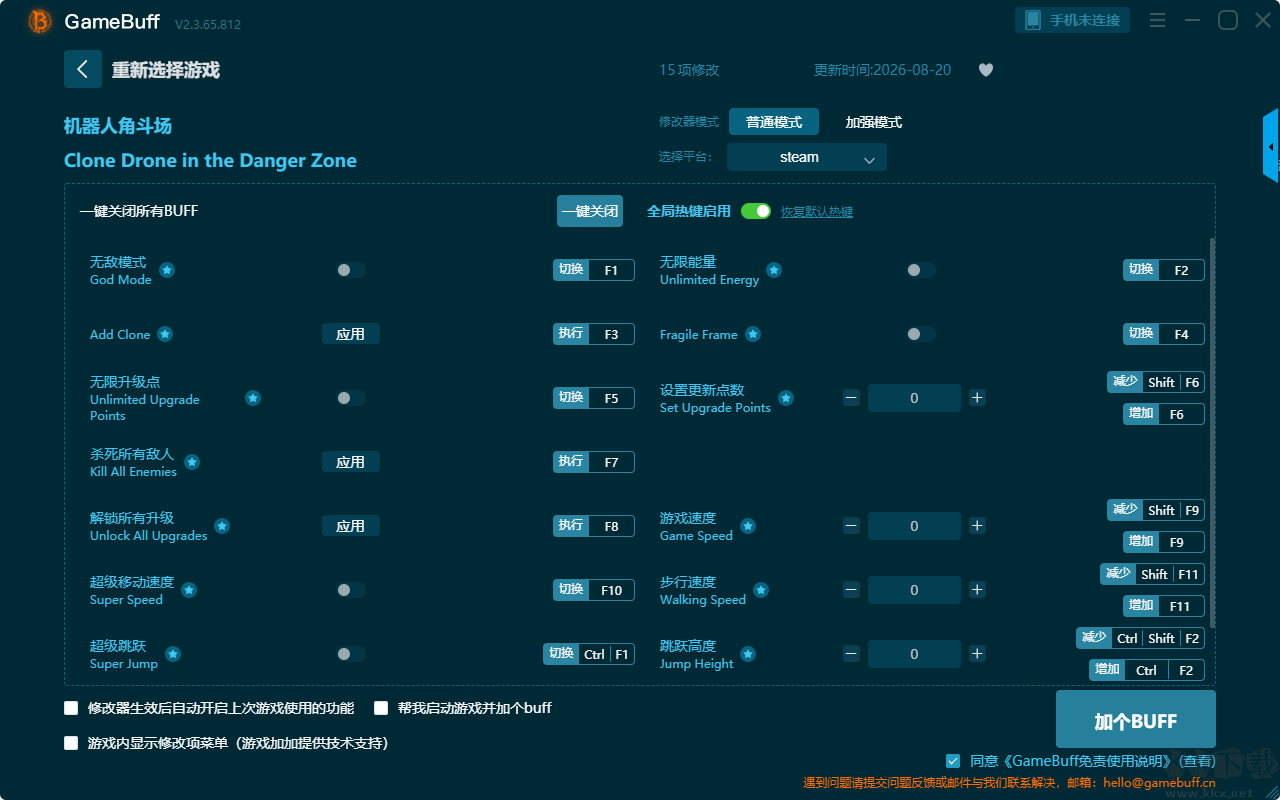The width and height of the screenshot is (1280, 800).
Task: Click Super Jump Ctrl F1 hotkey button
Action: [x=589, y=654]
